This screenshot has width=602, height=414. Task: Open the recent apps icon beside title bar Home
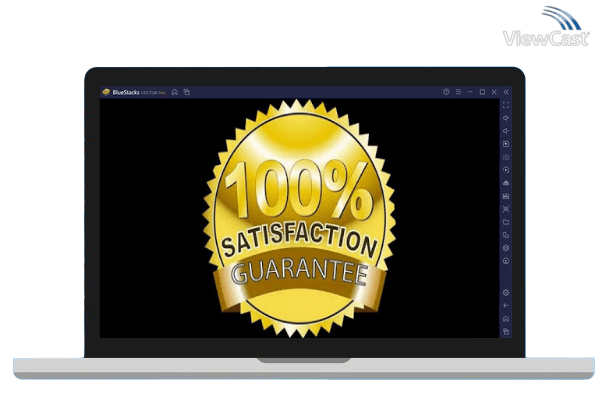(x=187, y=92)
